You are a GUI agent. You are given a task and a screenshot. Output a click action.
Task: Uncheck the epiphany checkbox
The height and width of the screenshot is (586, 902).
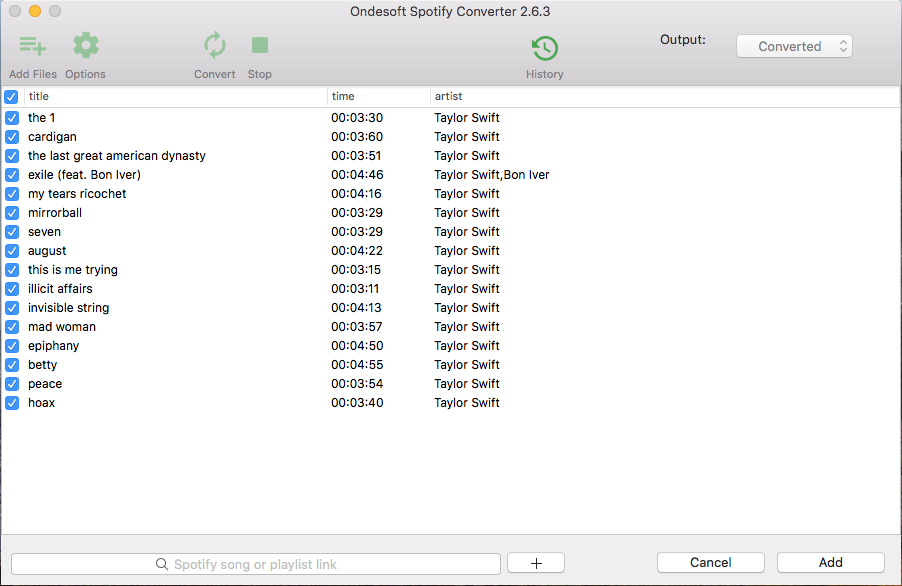click(x=12, y=346)
